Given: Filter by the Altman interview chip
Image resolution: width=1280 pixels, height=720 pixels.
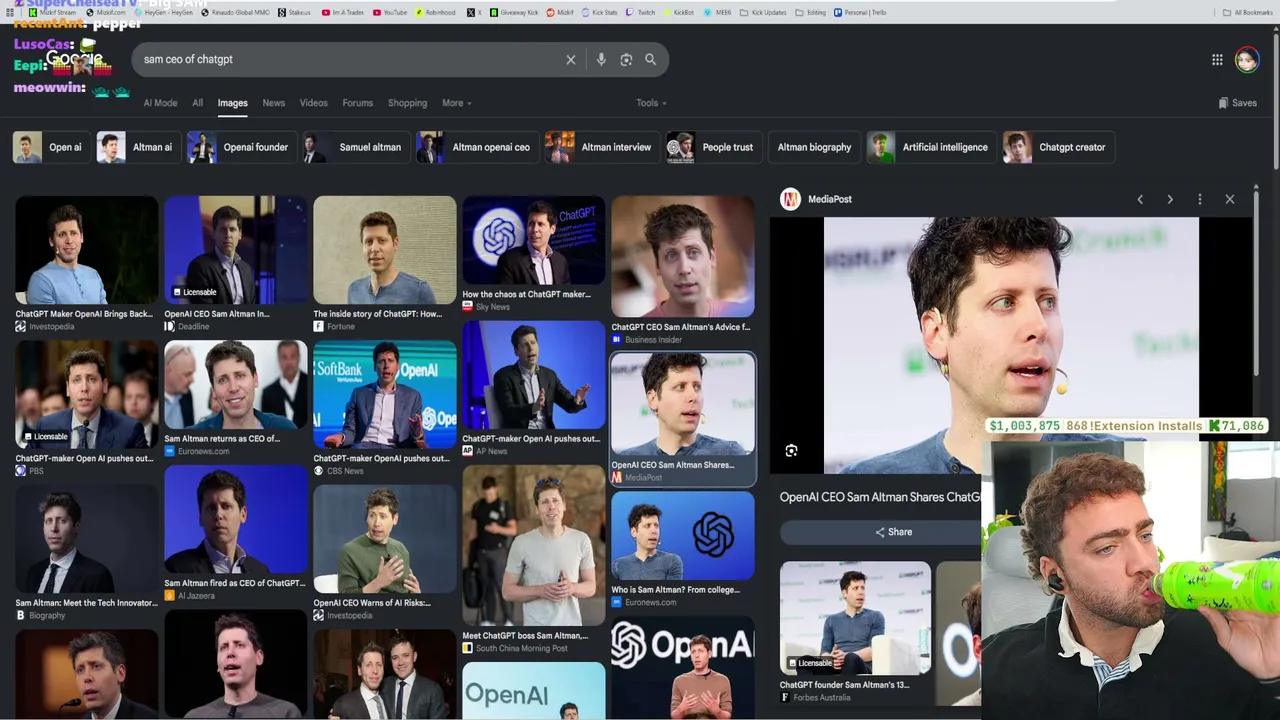Looking at the screenshot, I should 602,147.
